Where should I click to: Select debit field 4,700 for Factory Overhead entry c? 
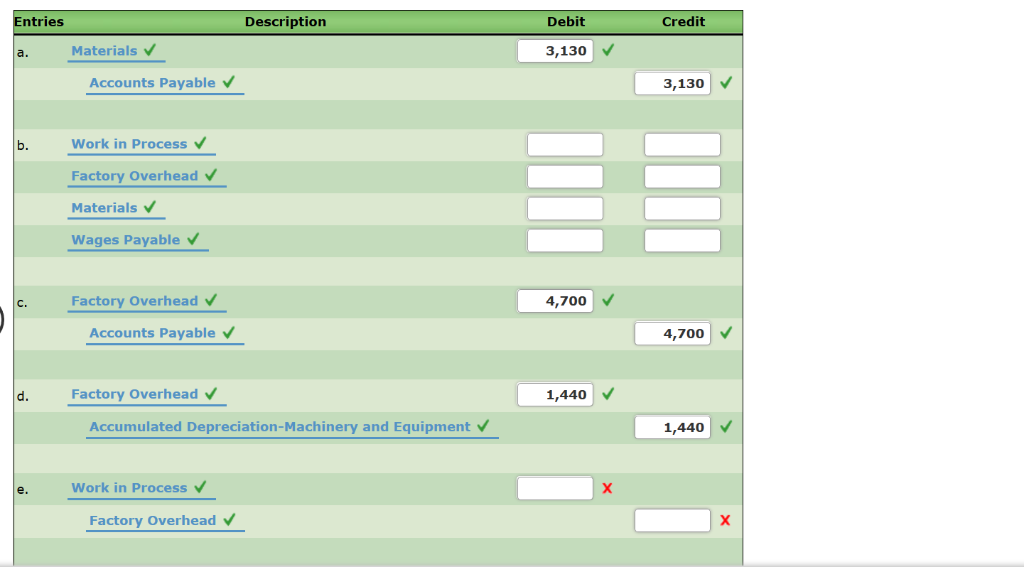pyautogui.click(x=555, y=301)
